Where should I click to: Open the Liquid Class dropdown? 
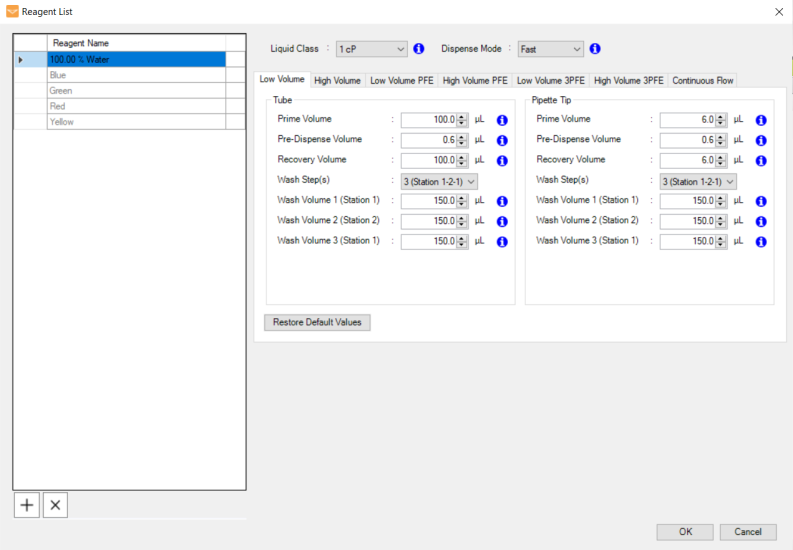[x=371, y=49]
